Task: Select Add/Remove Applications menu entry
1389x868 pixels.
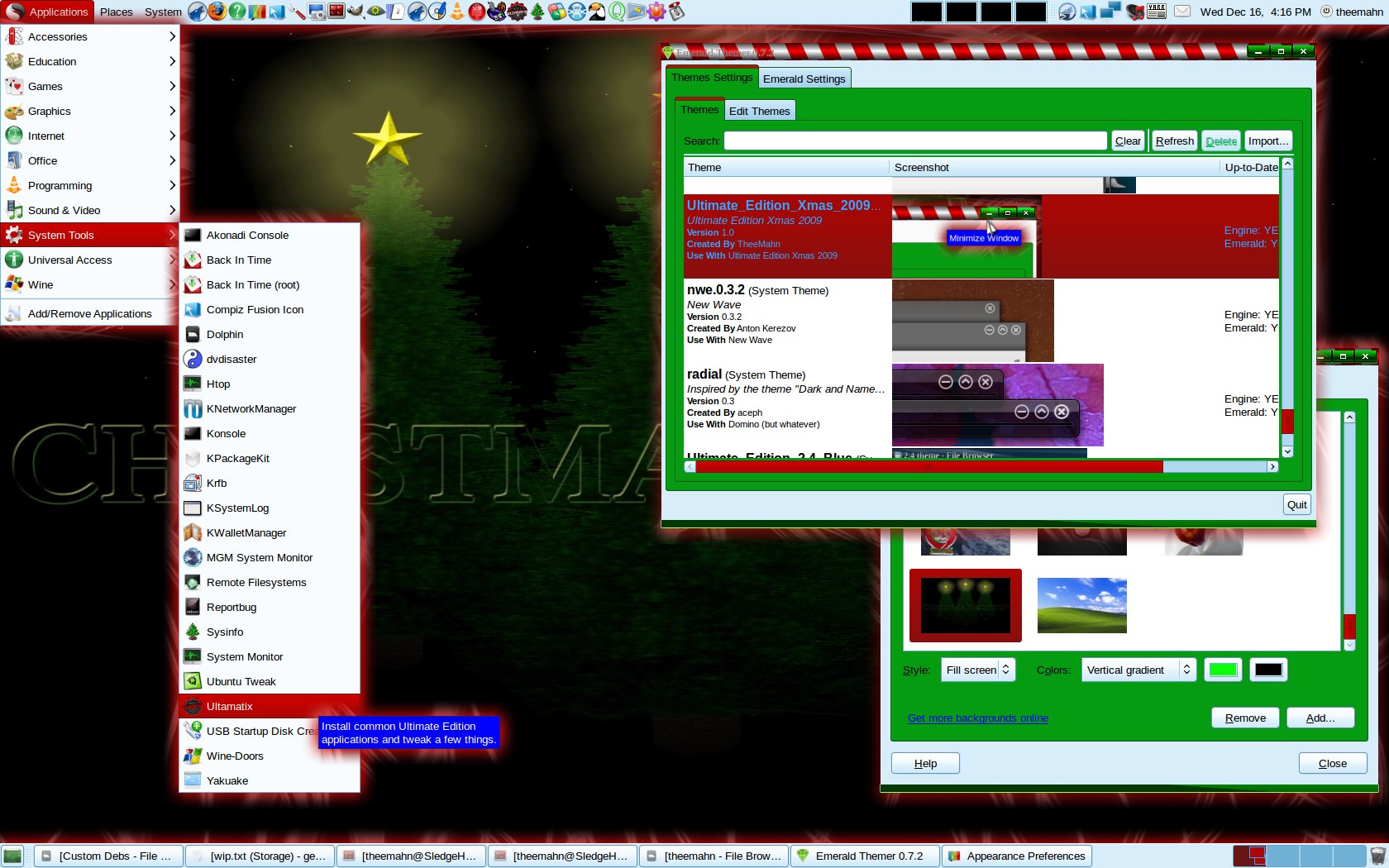Action: [90, 313]
